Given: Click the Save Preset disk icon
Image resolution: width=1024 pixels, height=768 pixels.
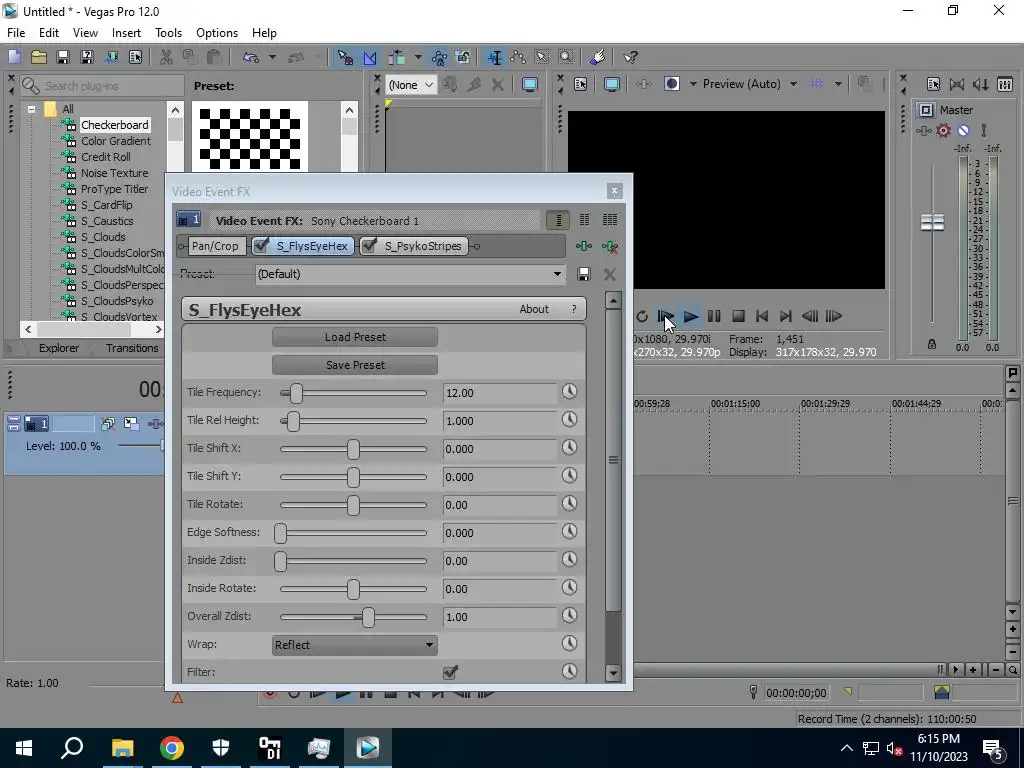Looking at the screenshot, I should coord(584,274).
